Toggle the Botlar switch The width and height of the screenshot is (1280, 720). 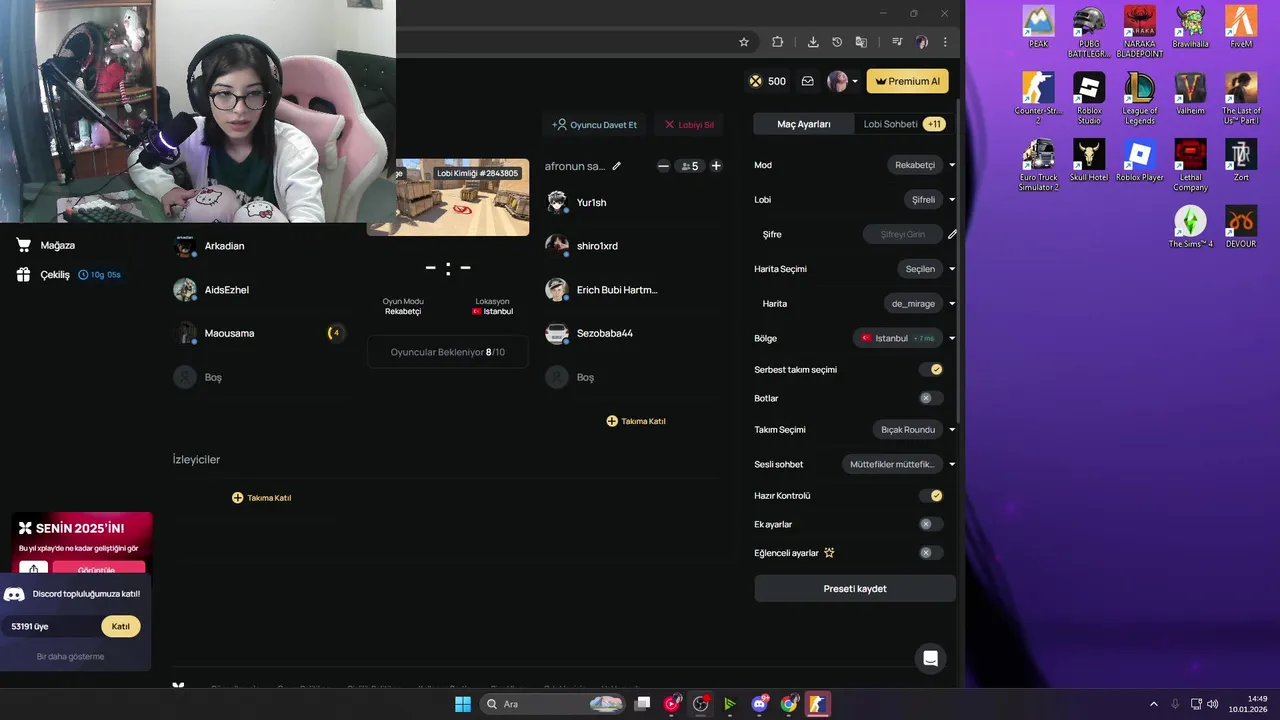[x=931, y=398]
